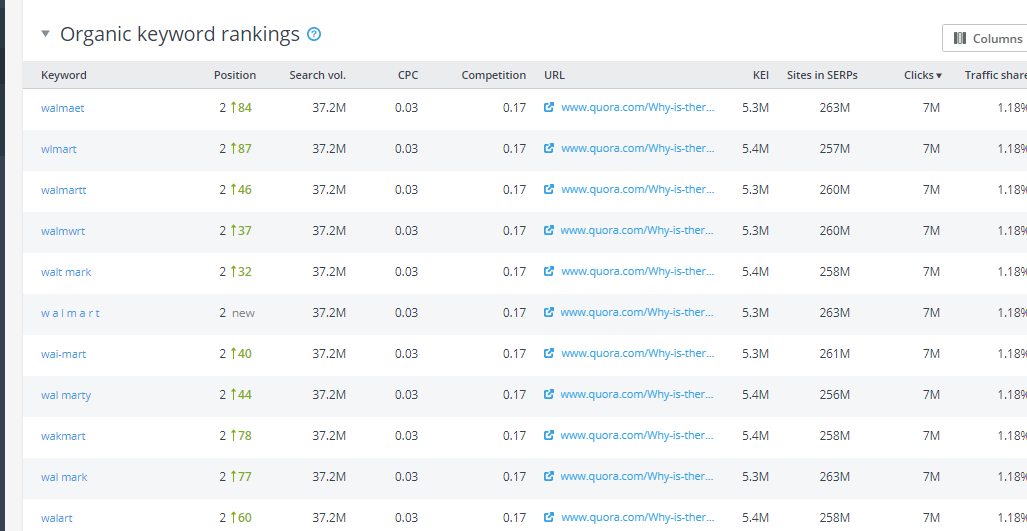This screenshot has width=1027, height=531.
Task: Open the wai-mart keyword link
Action: point(64,354)
